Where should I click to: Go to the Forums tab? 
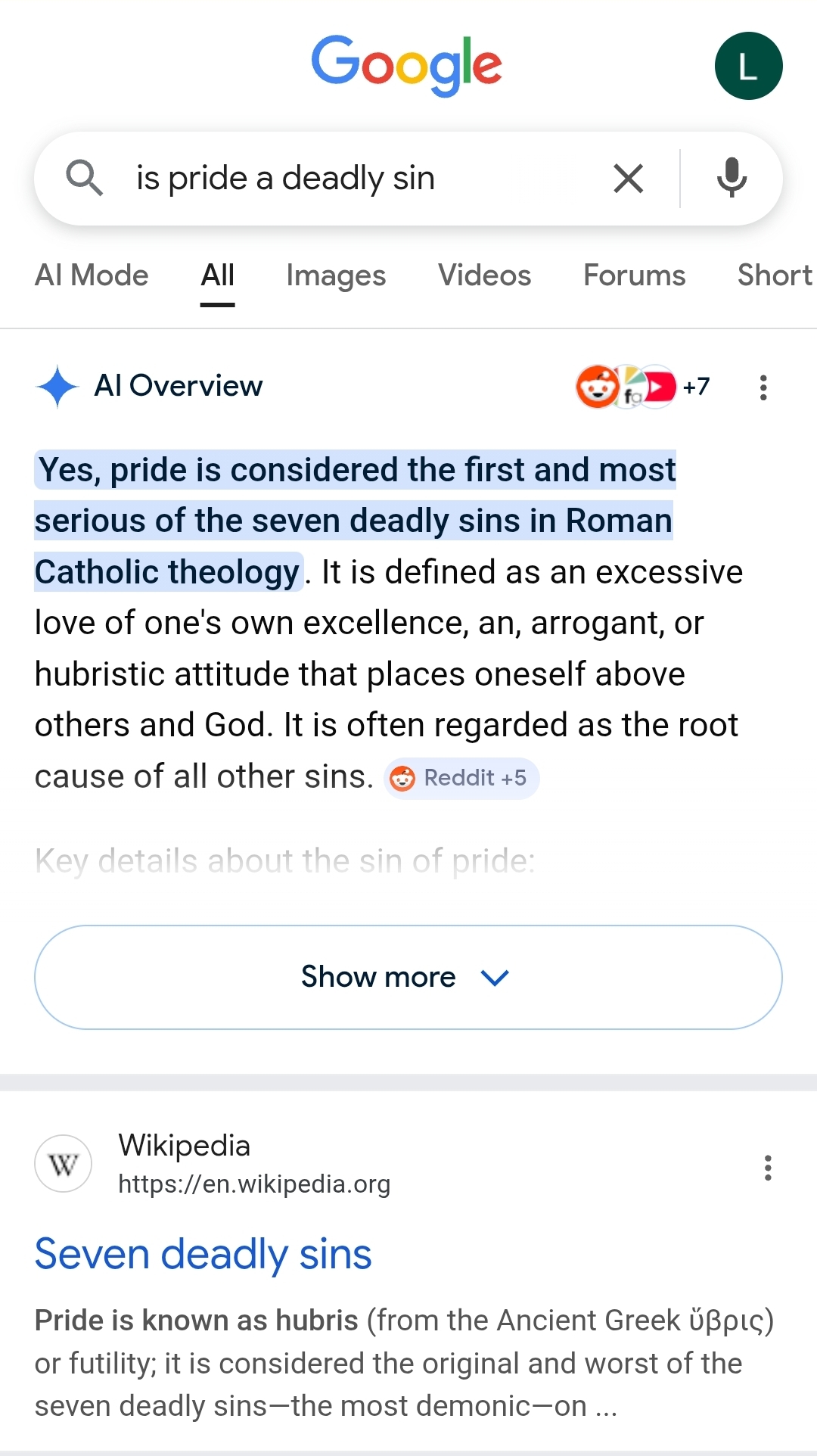634,275
